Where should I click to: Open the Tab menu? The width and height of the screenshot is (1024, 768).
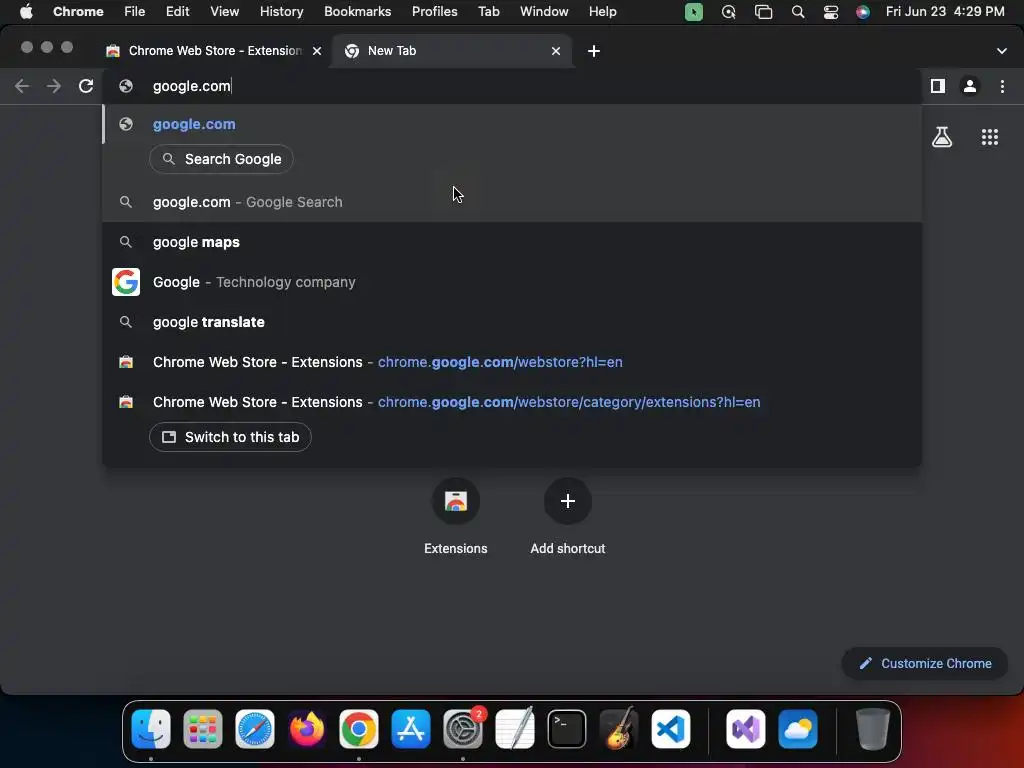pos(488,12)
